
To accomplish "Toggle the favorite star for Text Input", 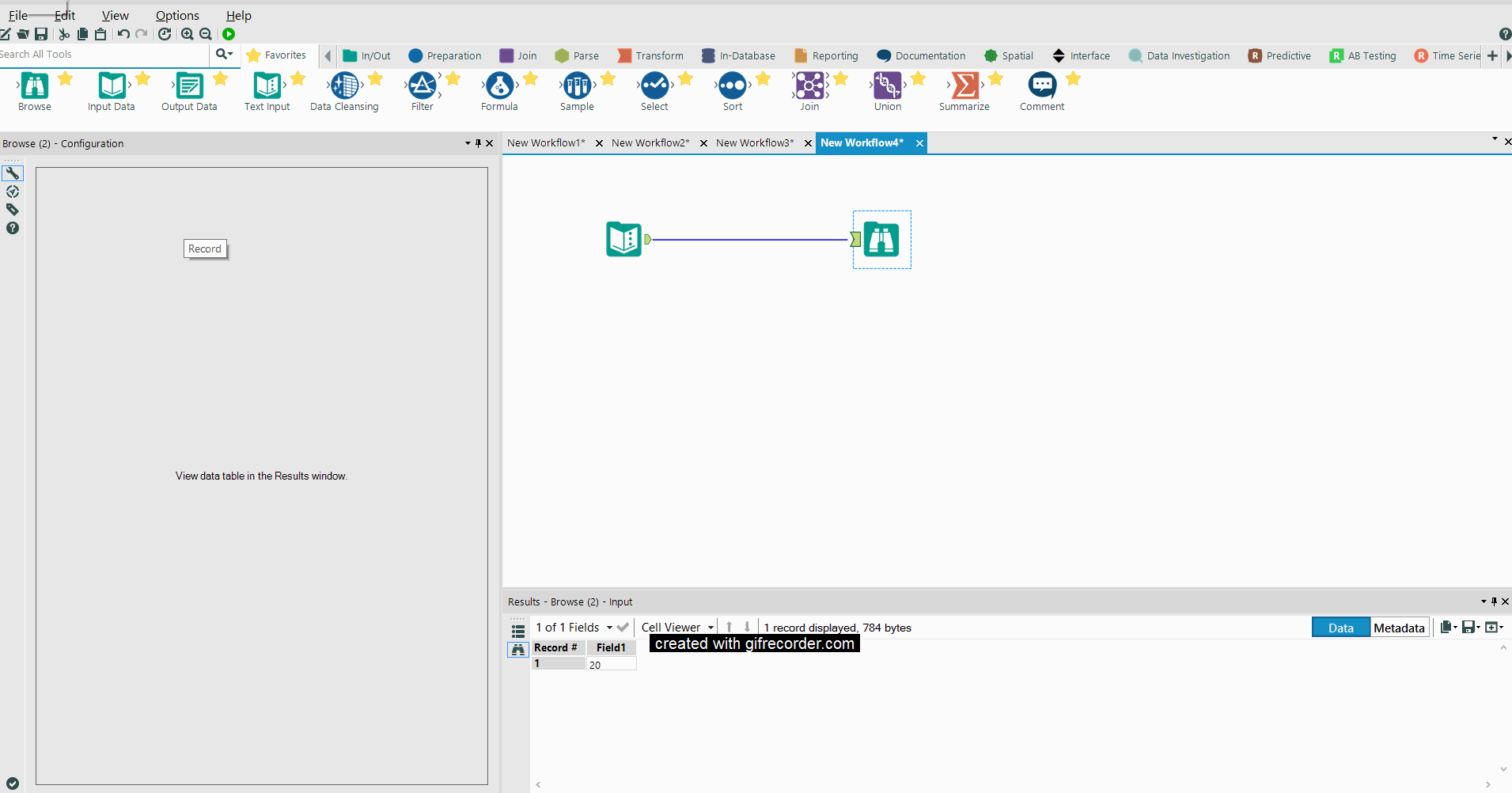I will [x=297, y=78].
